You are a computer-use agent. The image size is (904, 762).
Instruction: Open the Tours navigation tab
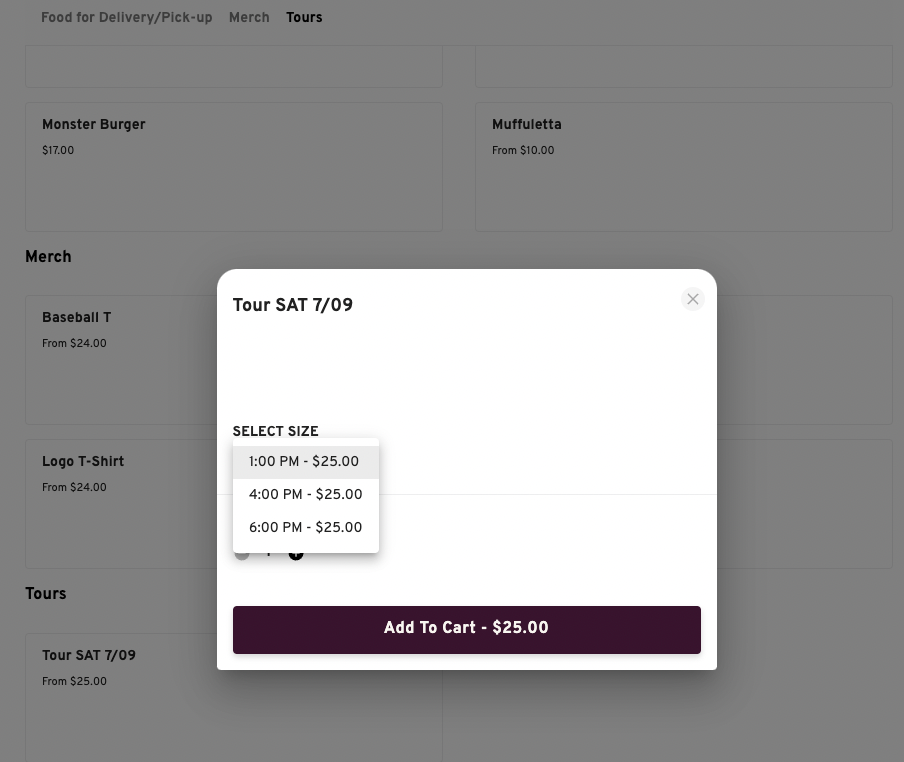(x=304, y=17)
